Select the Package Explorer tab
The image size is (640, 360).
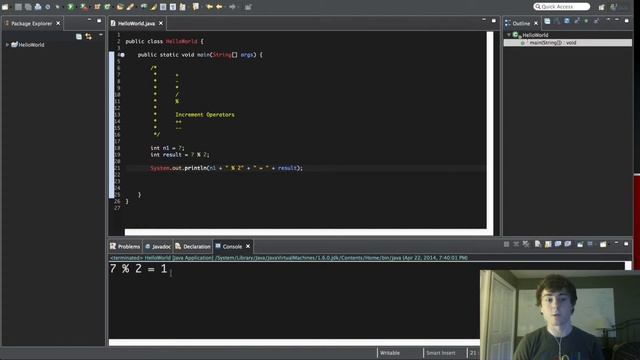point(31,24)
